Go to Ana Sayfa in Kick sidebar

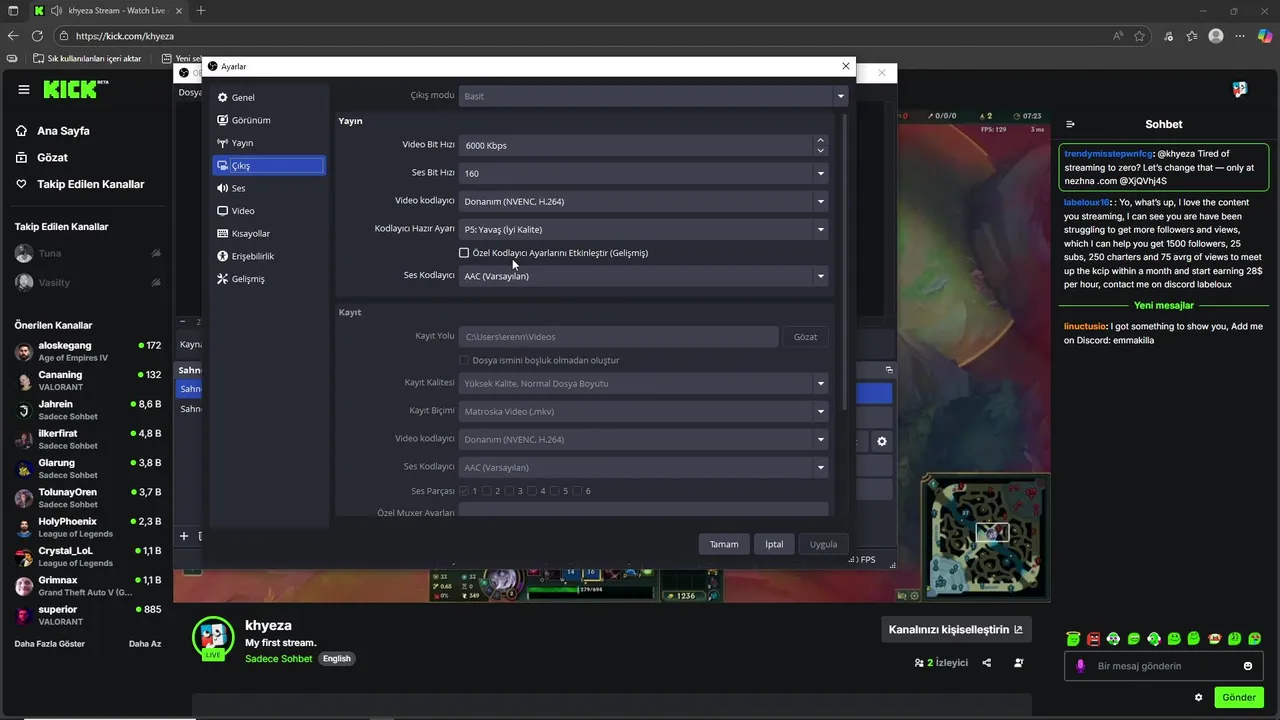point(64,131)
